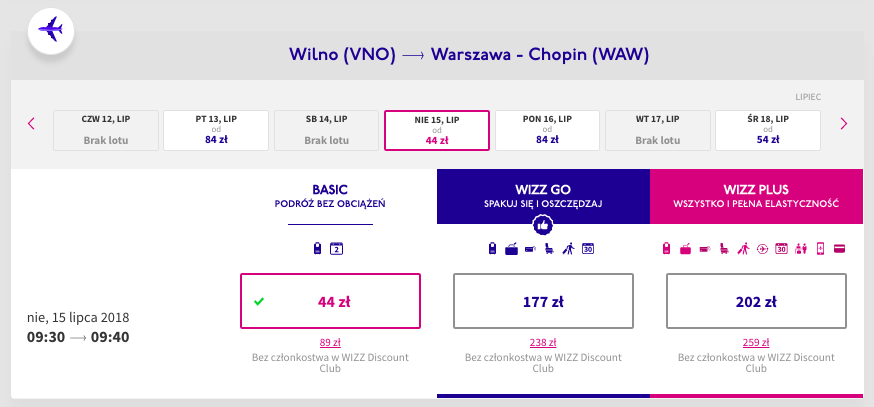This screenshot has width=874, height=407.
Task: Click WIZZ GO priority boarding icon
Action: pos(569,249)
